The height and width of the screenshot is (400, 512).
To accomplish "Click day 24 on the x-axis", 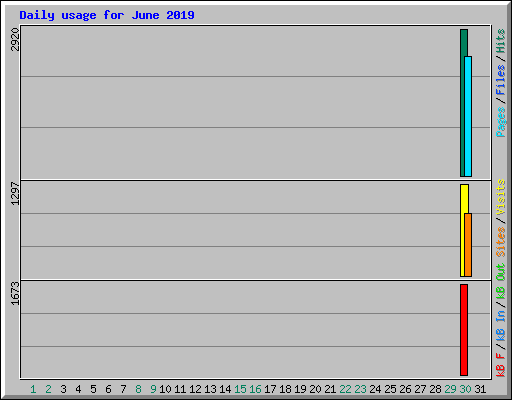I will 375,389.
